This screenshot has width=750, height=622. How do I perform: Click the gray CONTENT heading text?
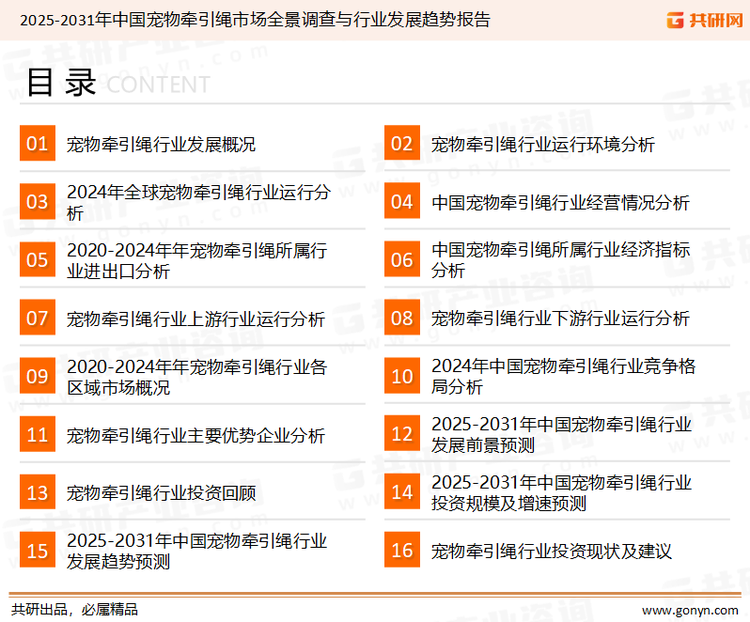[x=158, y=85]
